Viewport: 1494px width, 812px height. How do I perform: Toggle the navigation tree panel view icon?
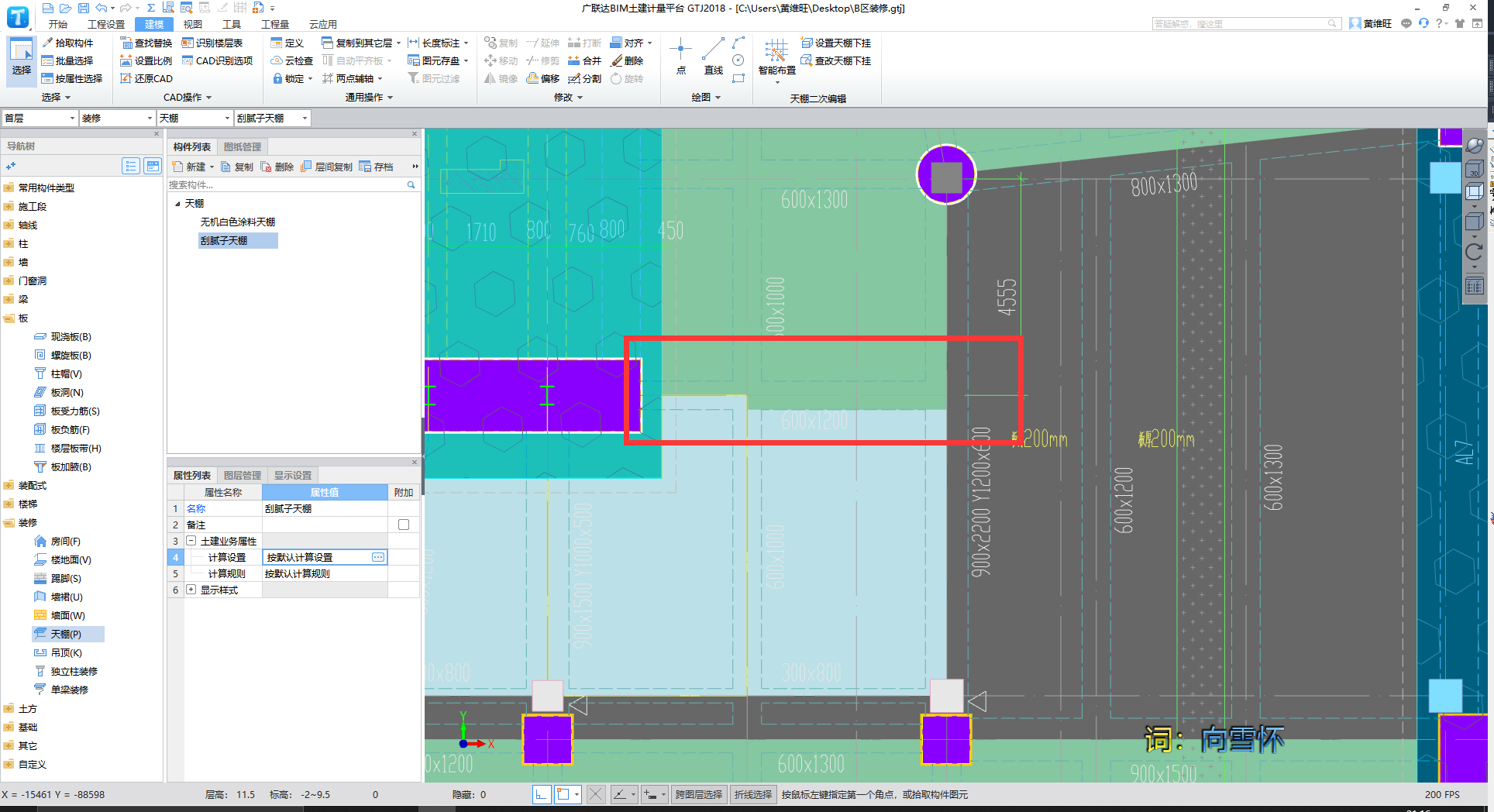pos(153,166)
